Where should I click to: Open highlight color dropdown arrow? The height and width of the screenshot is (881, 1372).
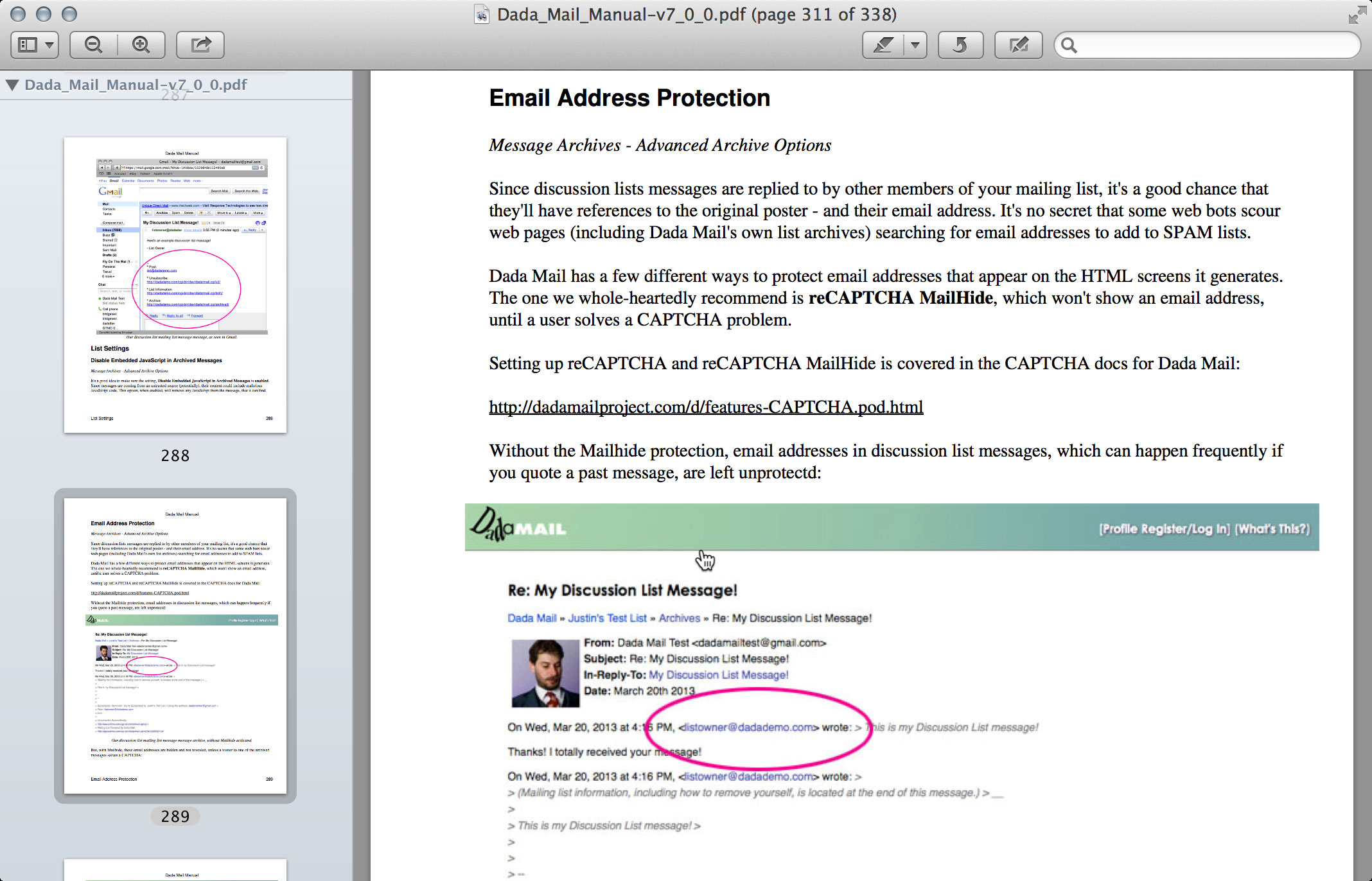tap(915, 45)
